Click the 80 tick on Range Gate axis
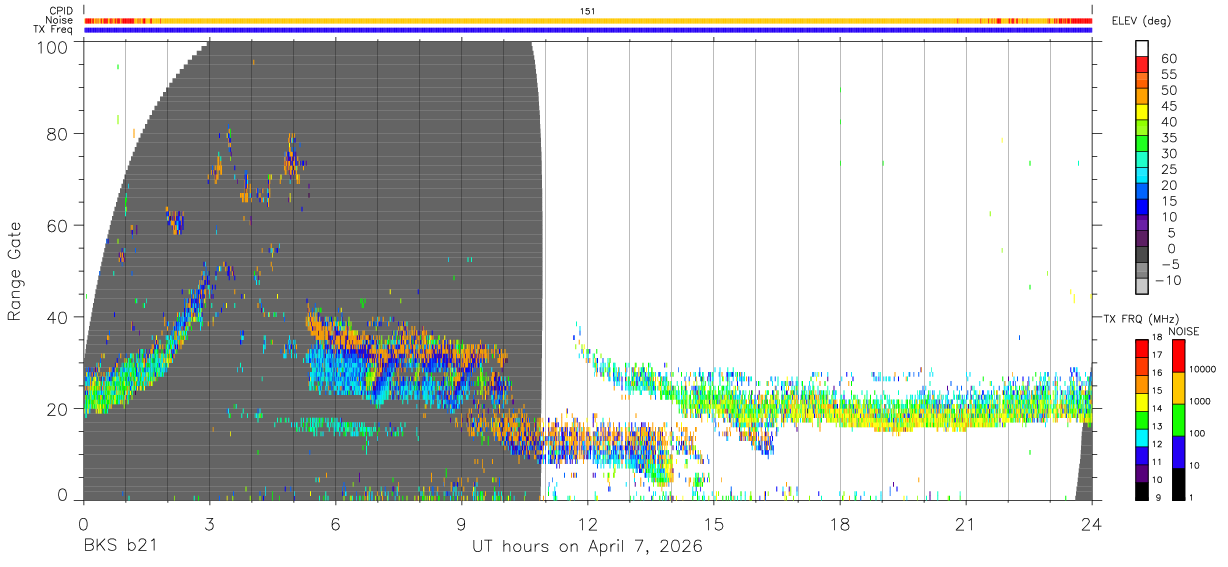Viewport: 1228px width, 567px height. point(59,134)
